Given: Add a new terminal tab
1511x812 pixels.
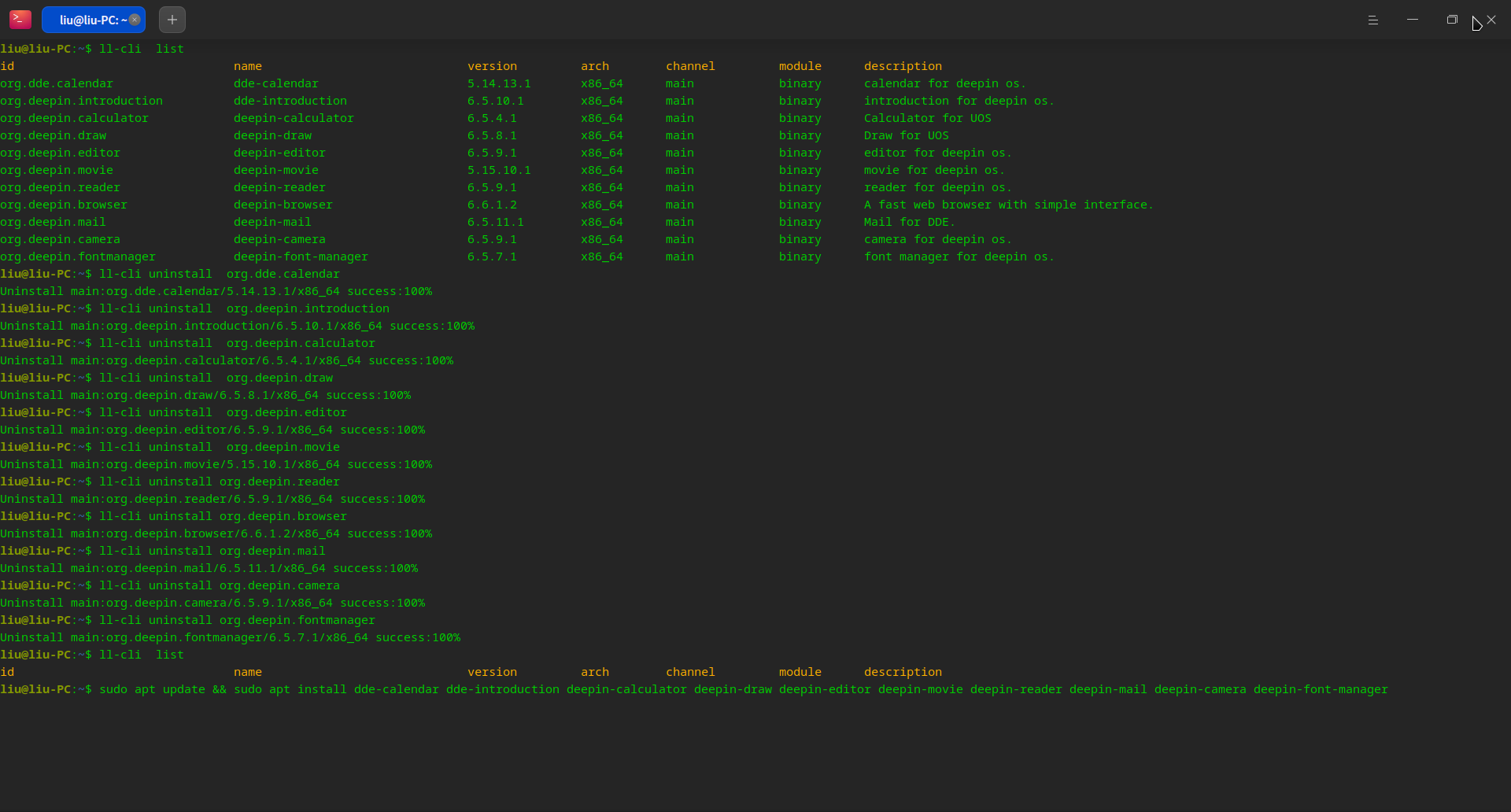Looking at the screenshot, I should 172,20.
